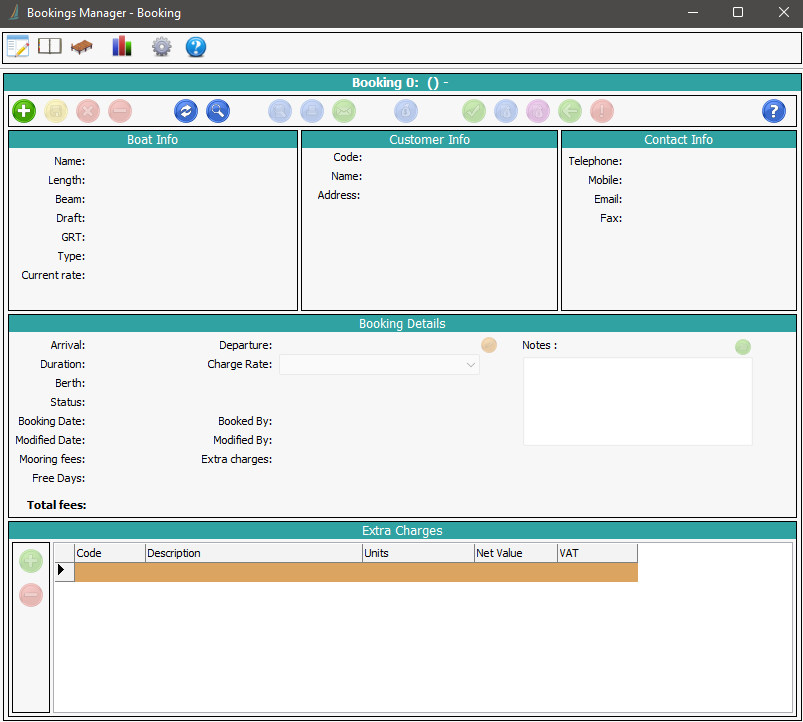Click the 'Total fees:' label
Viewport: 803px width, 722px height.
coord(56,505)
